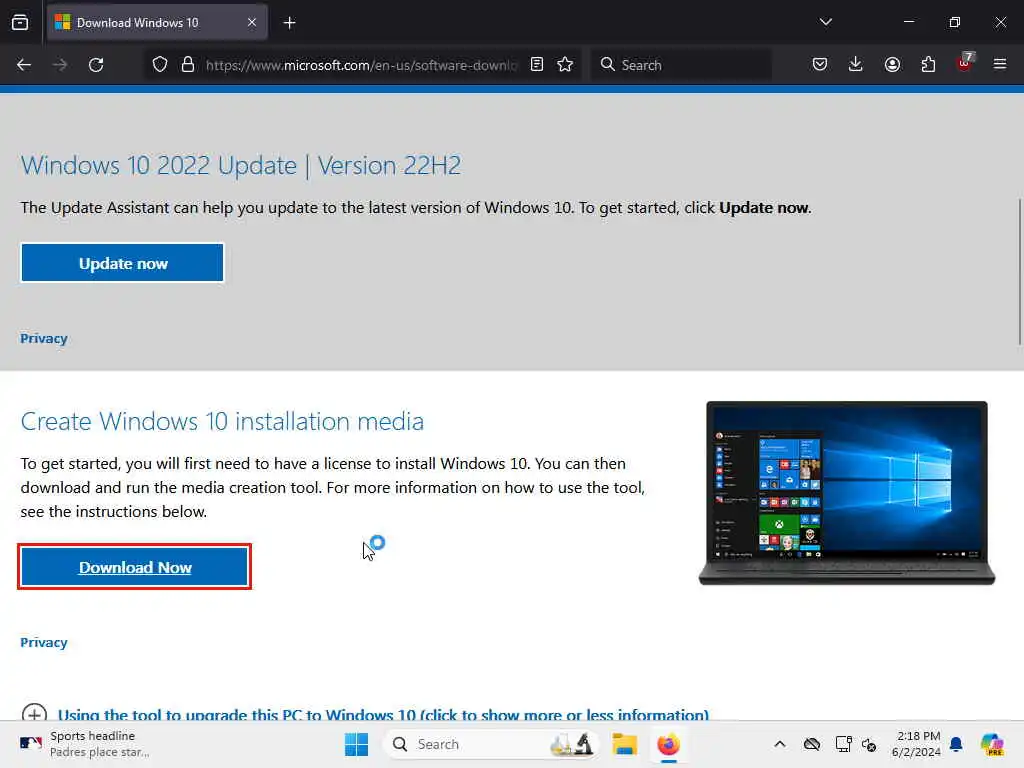Click the microsoft.com URL address bar
This screenshot has width=1024, height=768.
[361, 65]
